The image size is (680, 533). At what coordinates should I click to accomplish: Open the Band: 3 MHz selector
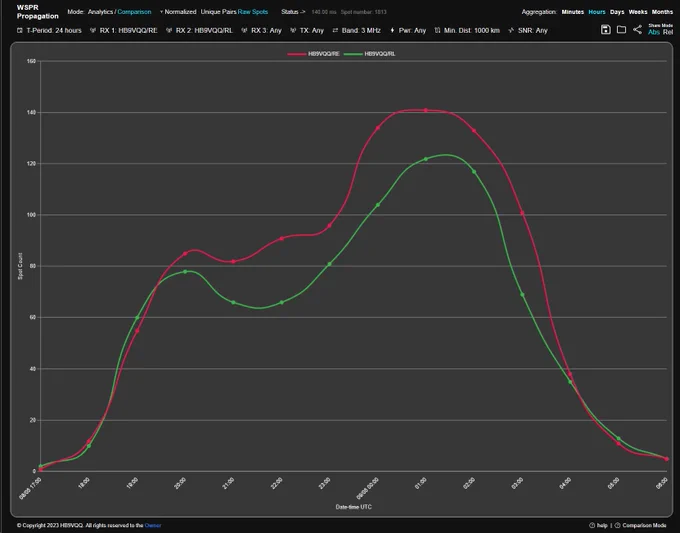point(361,30)
